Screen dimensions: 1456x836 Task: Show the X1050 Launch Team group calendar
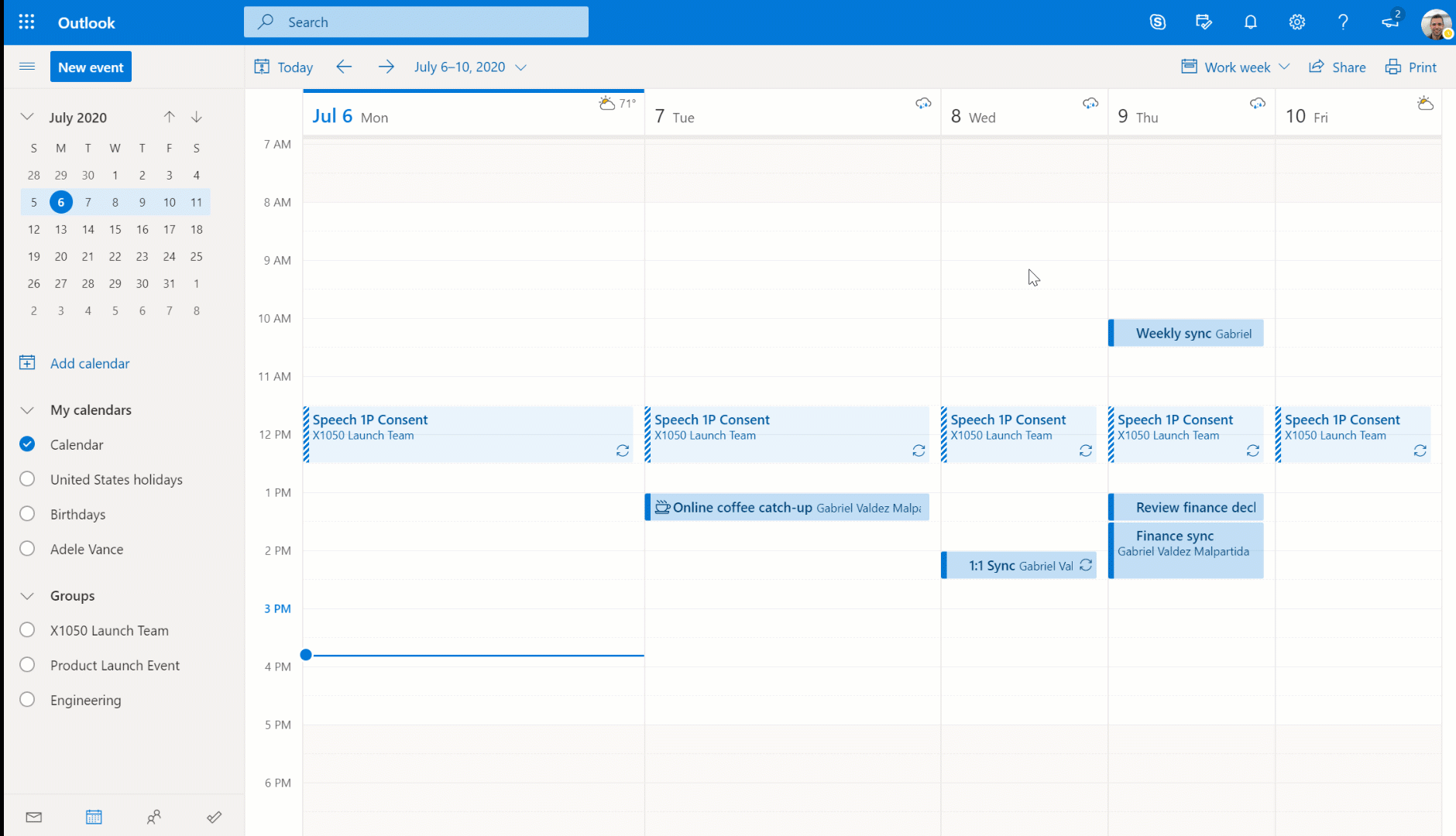click(x=27, y=629)
